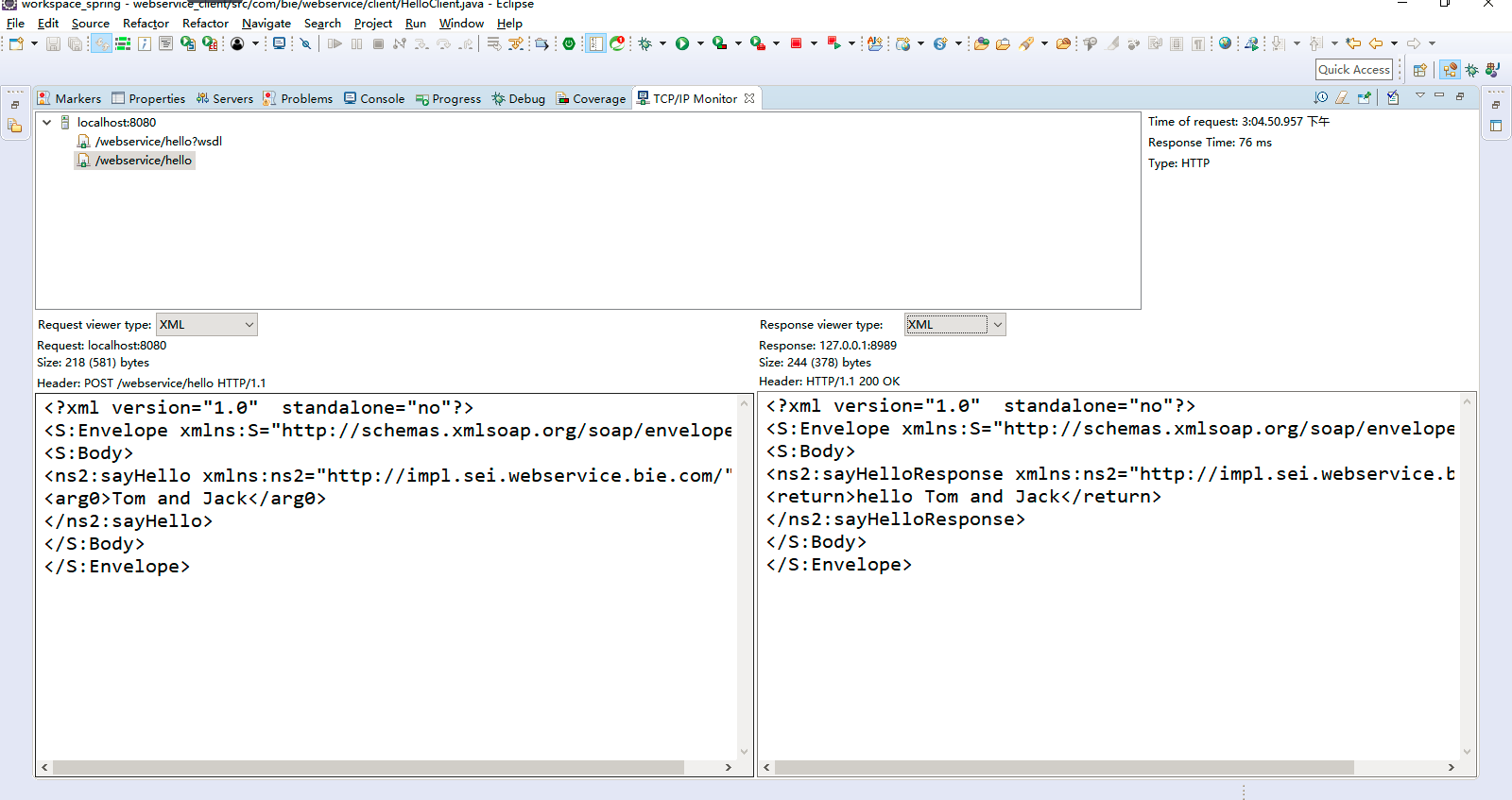This screenshot has width=1512, height=800.
Task: Click the Response Time: 76 ms text
Action: click(x=1210, y=143)
